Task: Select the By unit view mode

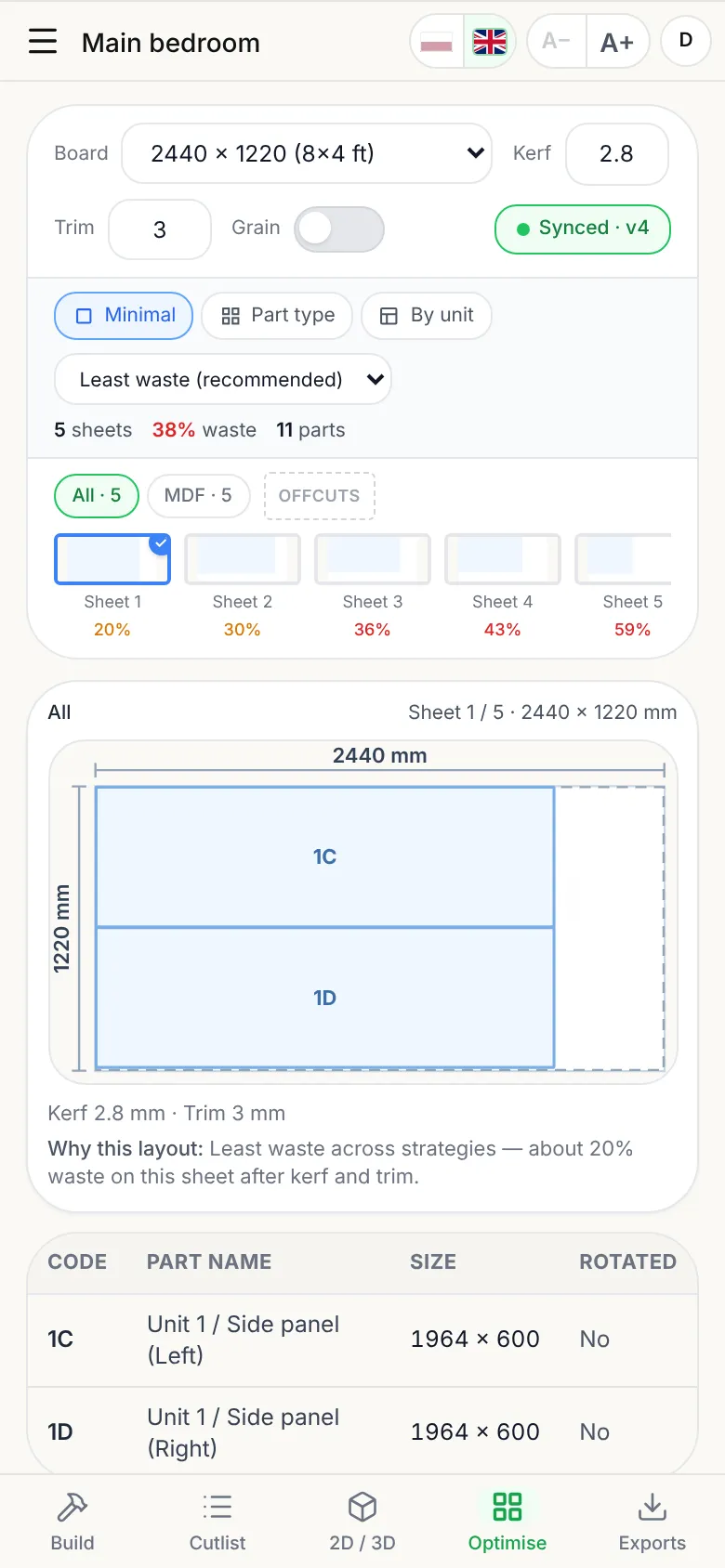Action: click(x=427, y=316)
